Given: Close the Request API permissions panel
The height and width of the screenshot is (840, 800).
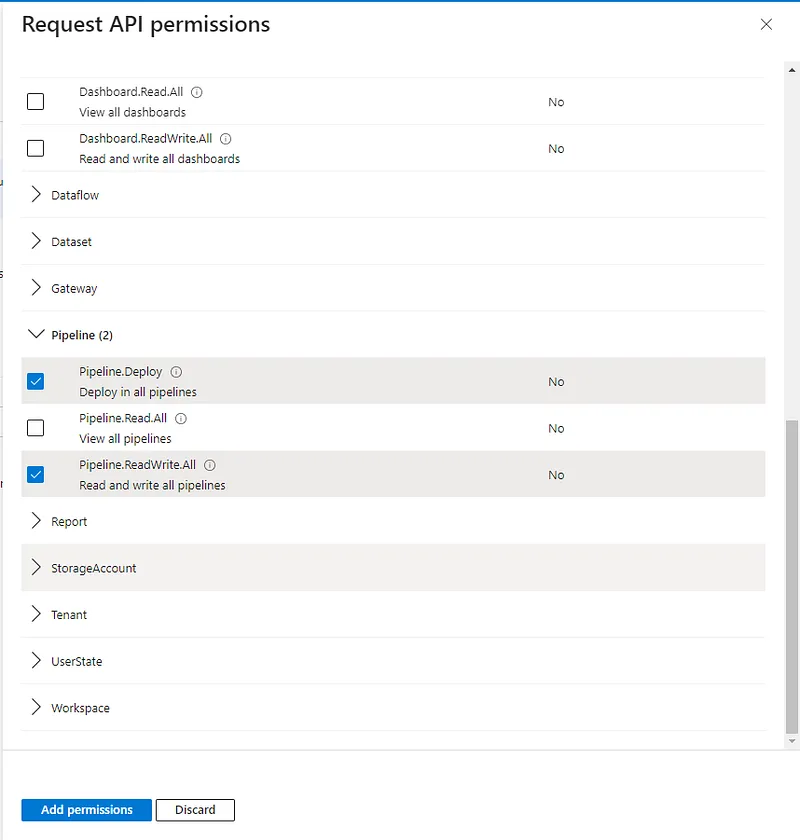Looking at the screenshot, I should [x=766, y=24].
